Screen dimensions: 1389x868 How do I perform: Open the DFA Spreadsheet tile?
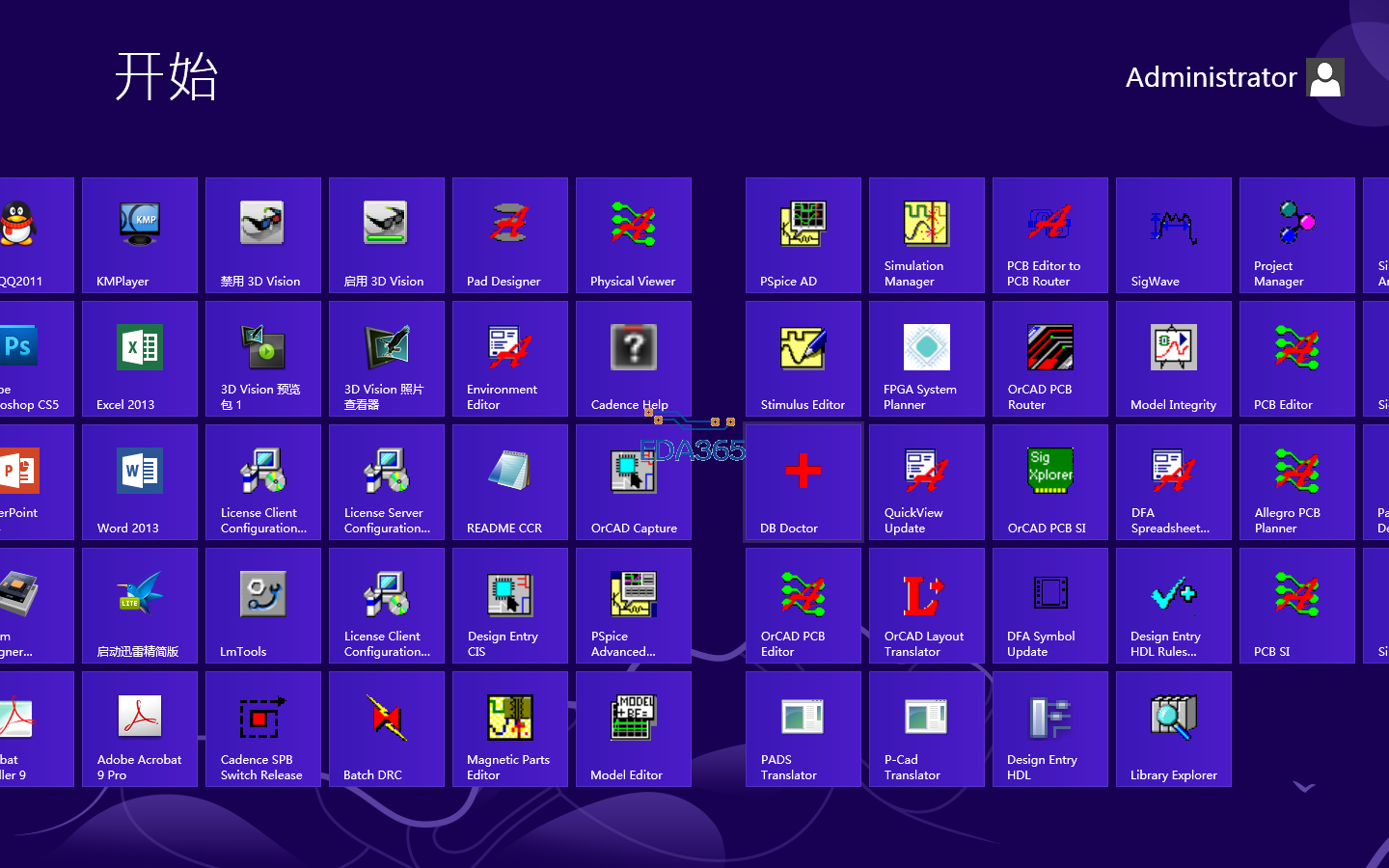click(1174, 482)
